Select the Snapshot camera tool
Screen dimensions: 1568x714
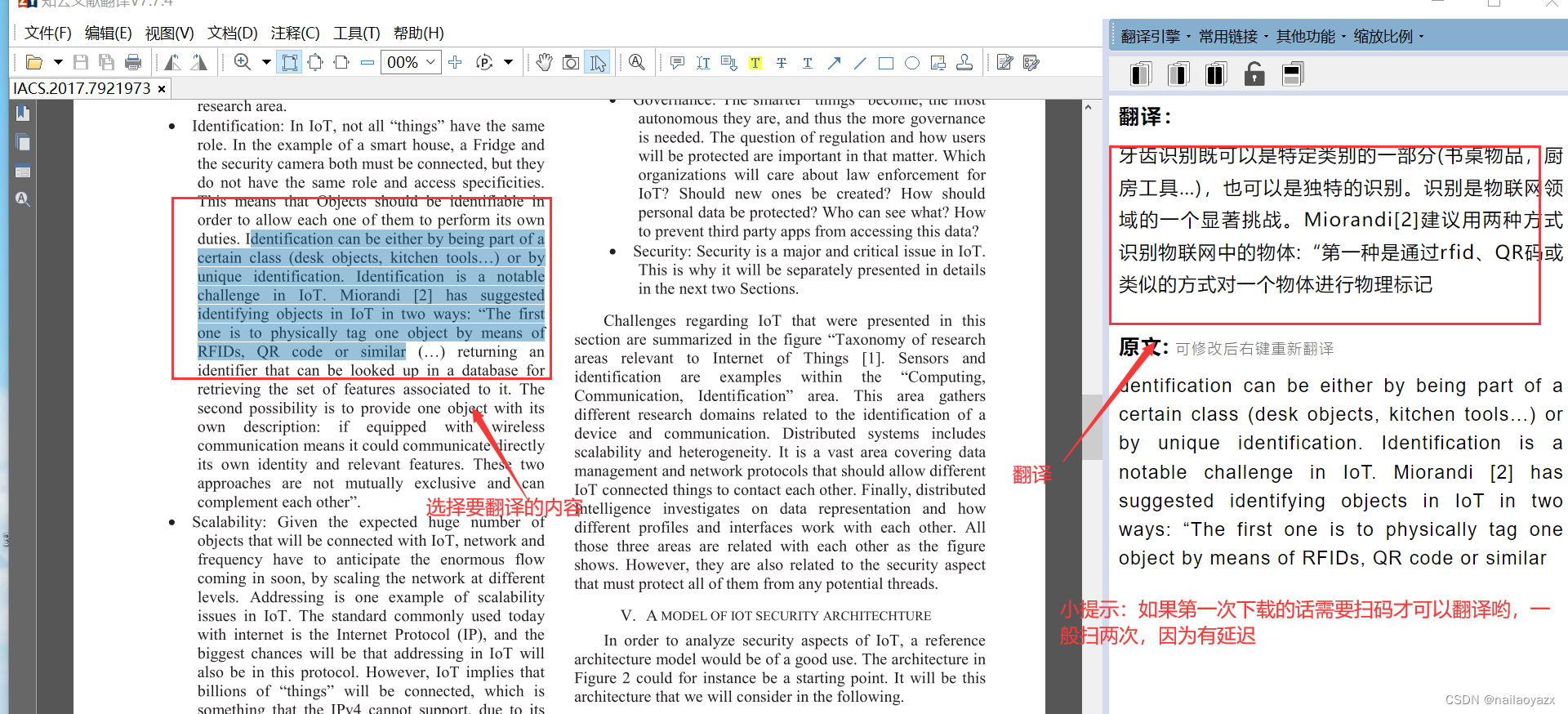point(572,62)
